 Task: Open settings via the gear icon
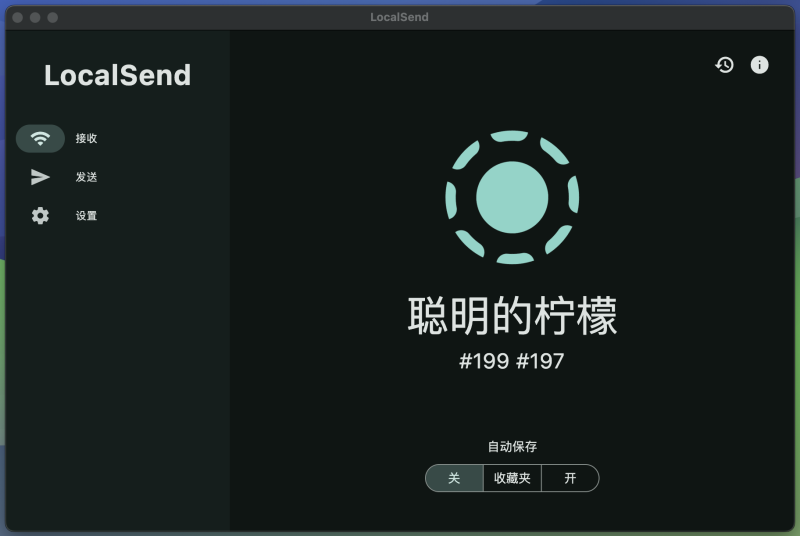pyautogui.click(x=40, y=216)
